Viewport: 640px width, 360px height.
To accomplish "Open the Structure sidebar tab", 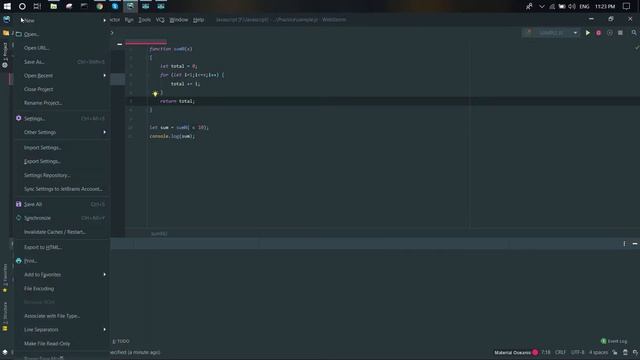I will [x=5, y=316].
